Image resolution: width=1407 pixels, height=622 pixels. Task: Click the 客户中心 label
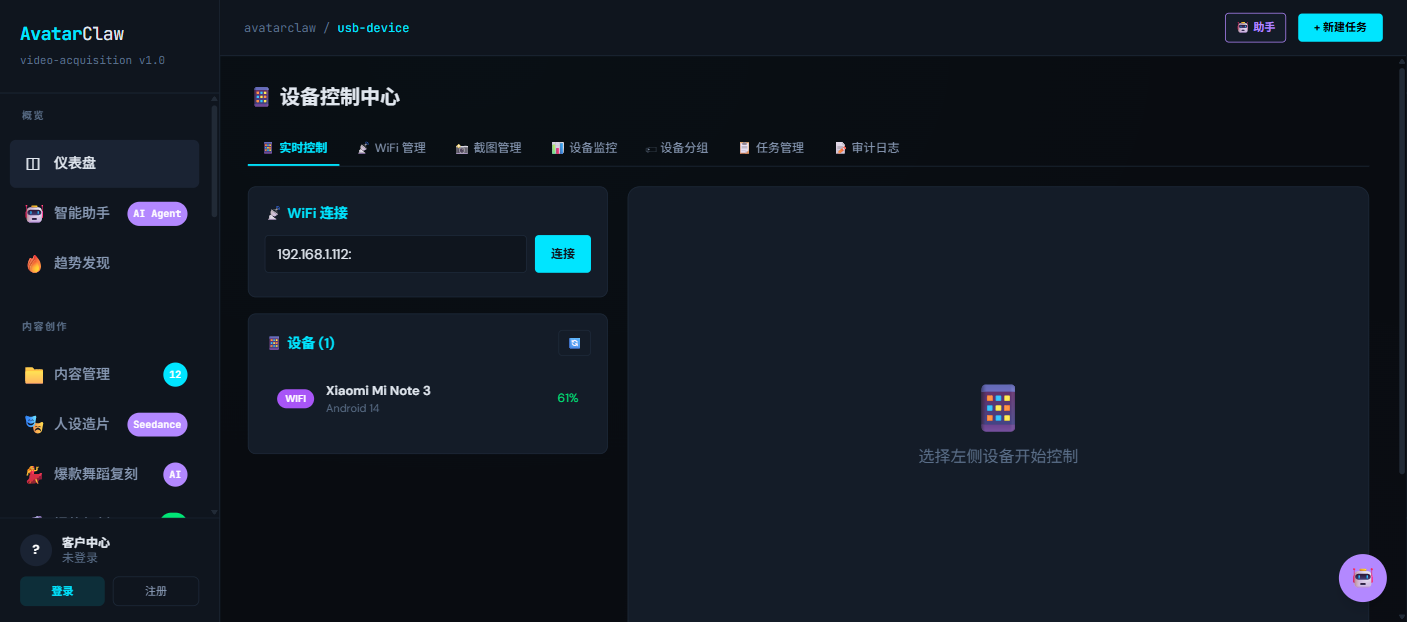(86, 543)
